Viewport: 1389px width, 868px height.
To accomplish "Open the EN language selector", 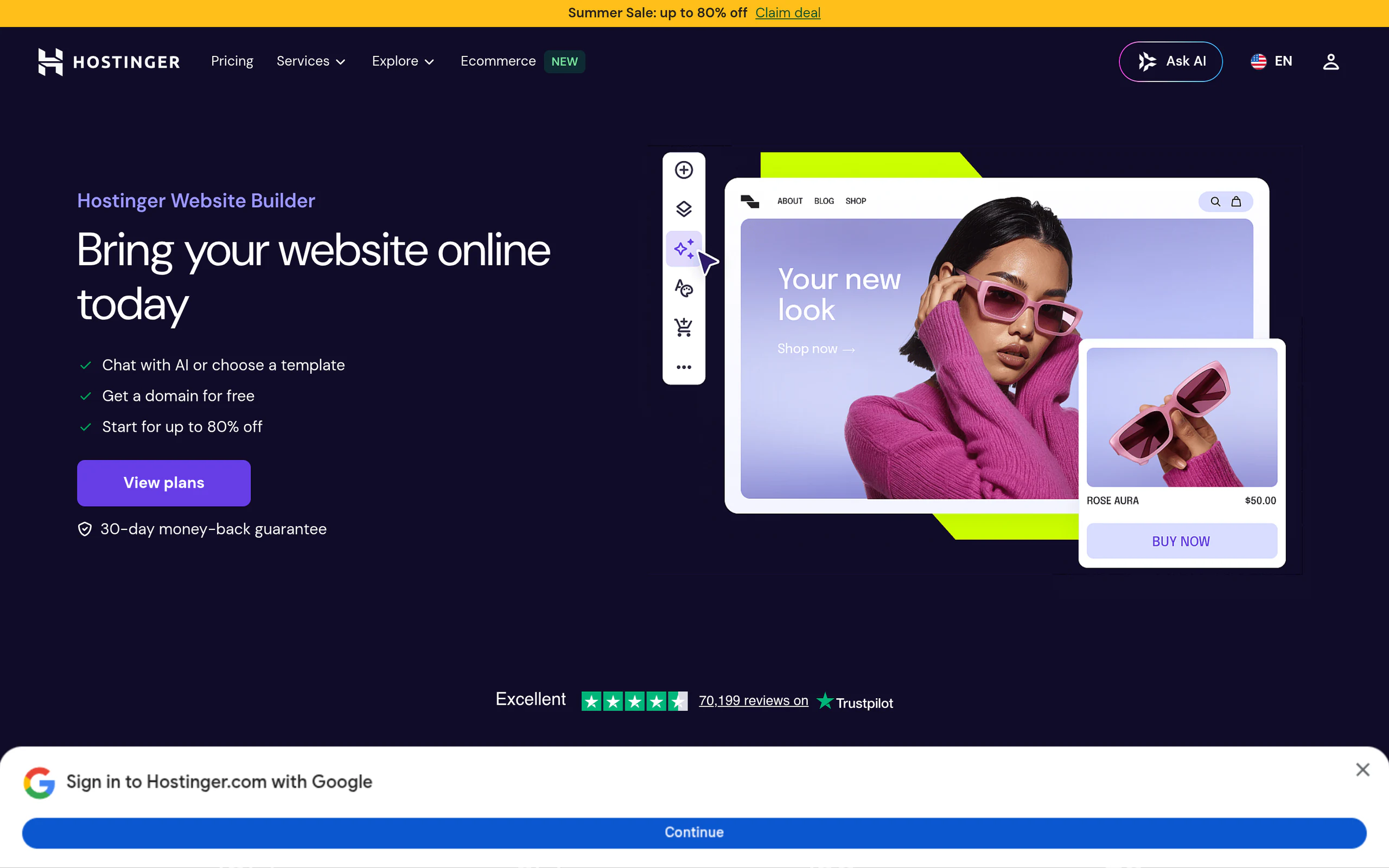I will tap(1271, 61).
